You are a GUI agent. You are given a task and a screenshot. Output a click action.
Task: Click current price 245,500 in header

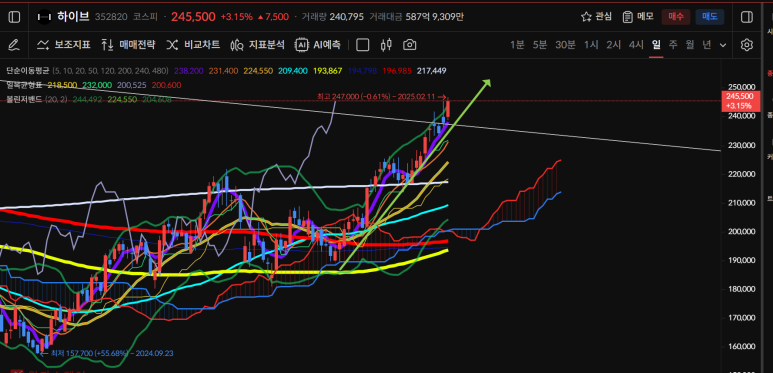point(193,17)
